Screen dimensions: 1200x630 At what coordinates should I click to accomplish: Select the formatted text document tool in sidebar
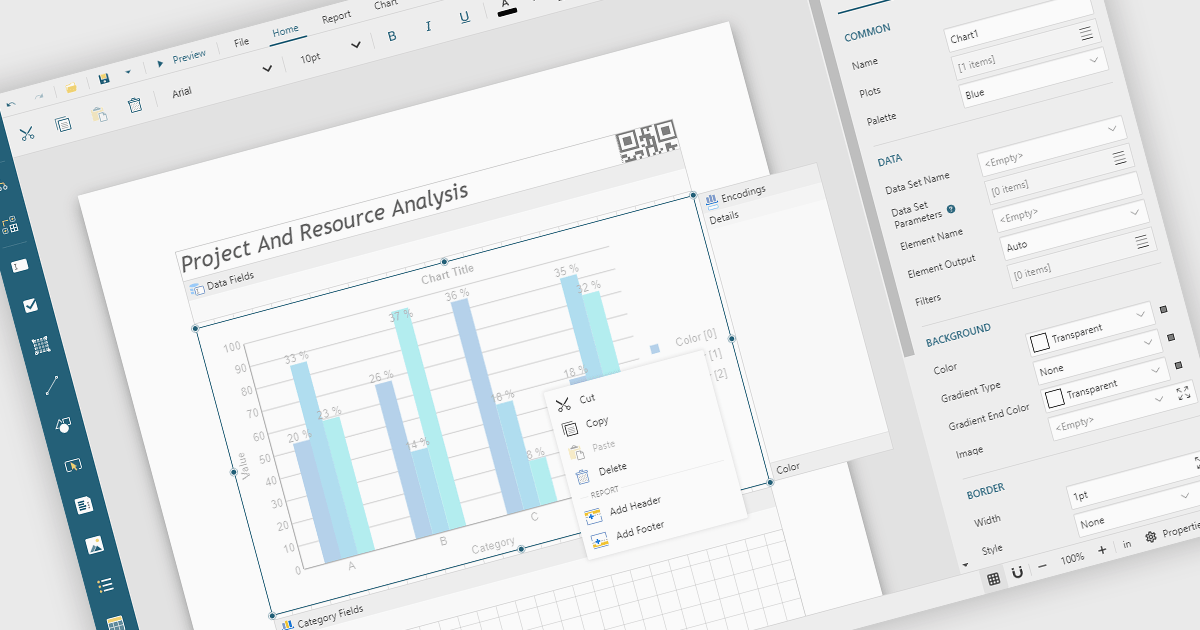(x=84, y=505)
